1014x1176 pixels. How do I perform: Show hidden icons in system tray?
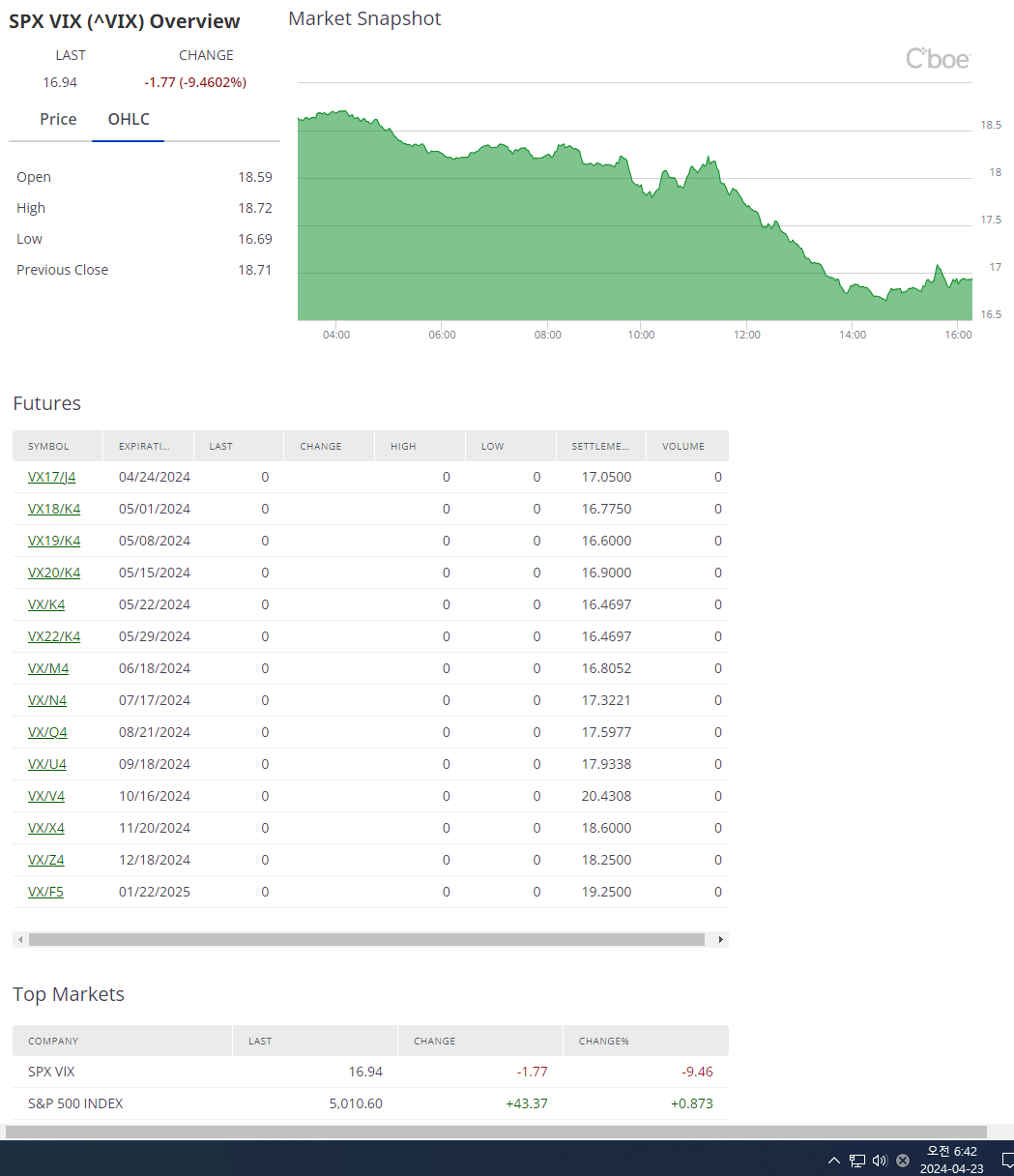click(833, 1161)
